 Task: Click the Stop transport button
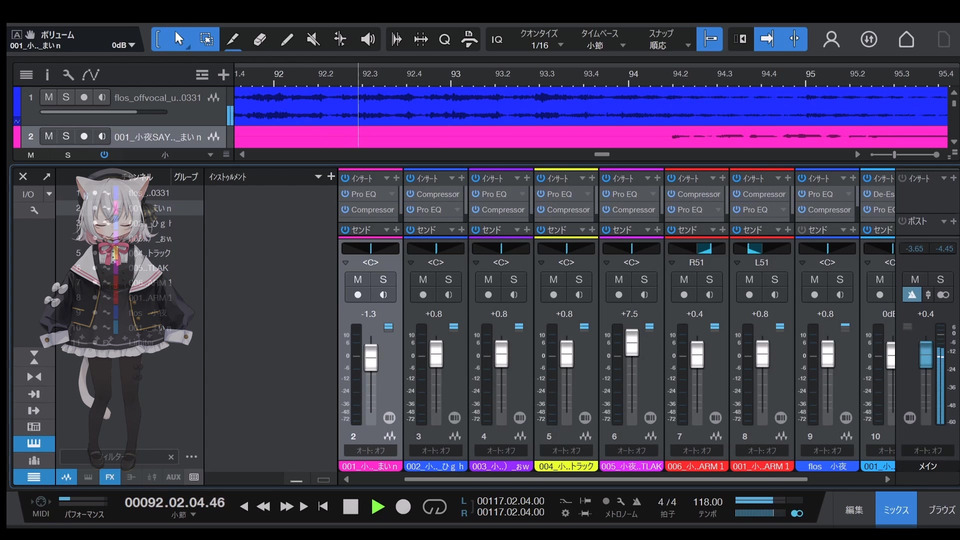pyautogui.click(x=350, y=506)
